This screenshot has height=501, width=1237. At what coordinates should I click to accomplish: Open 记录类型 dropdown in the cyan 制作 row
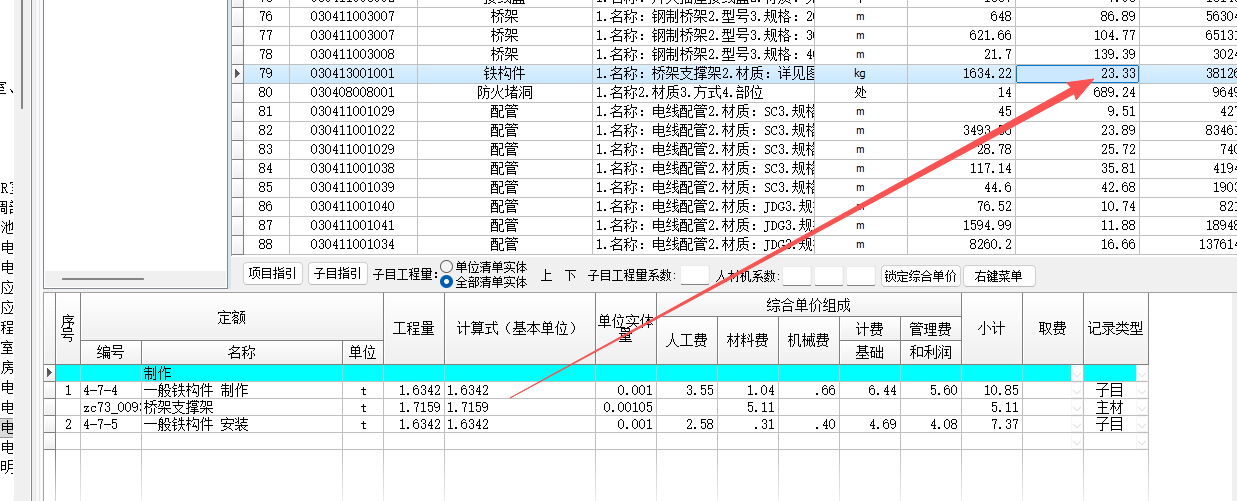click(x=1141, y=373)
